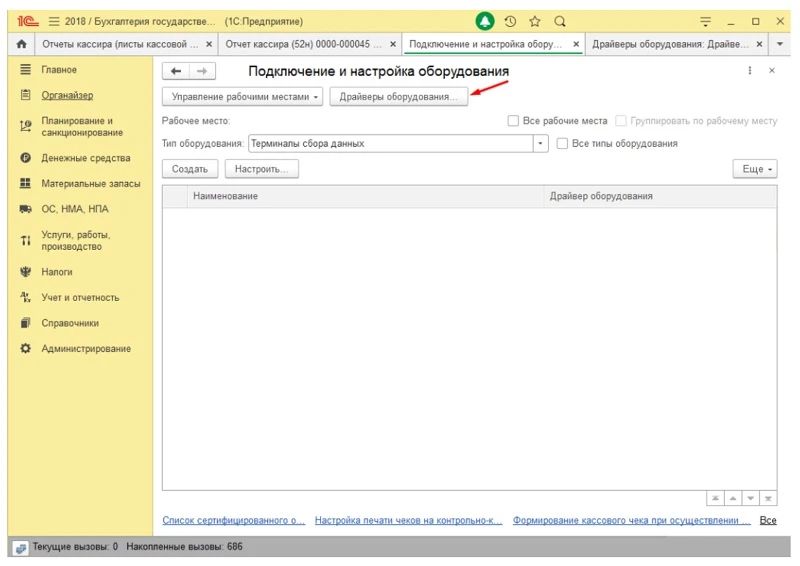This screenshot has height=566, width=800.
Task: Open the Список сертифицированного оборудования link
Action: click(x=233, y=521)
